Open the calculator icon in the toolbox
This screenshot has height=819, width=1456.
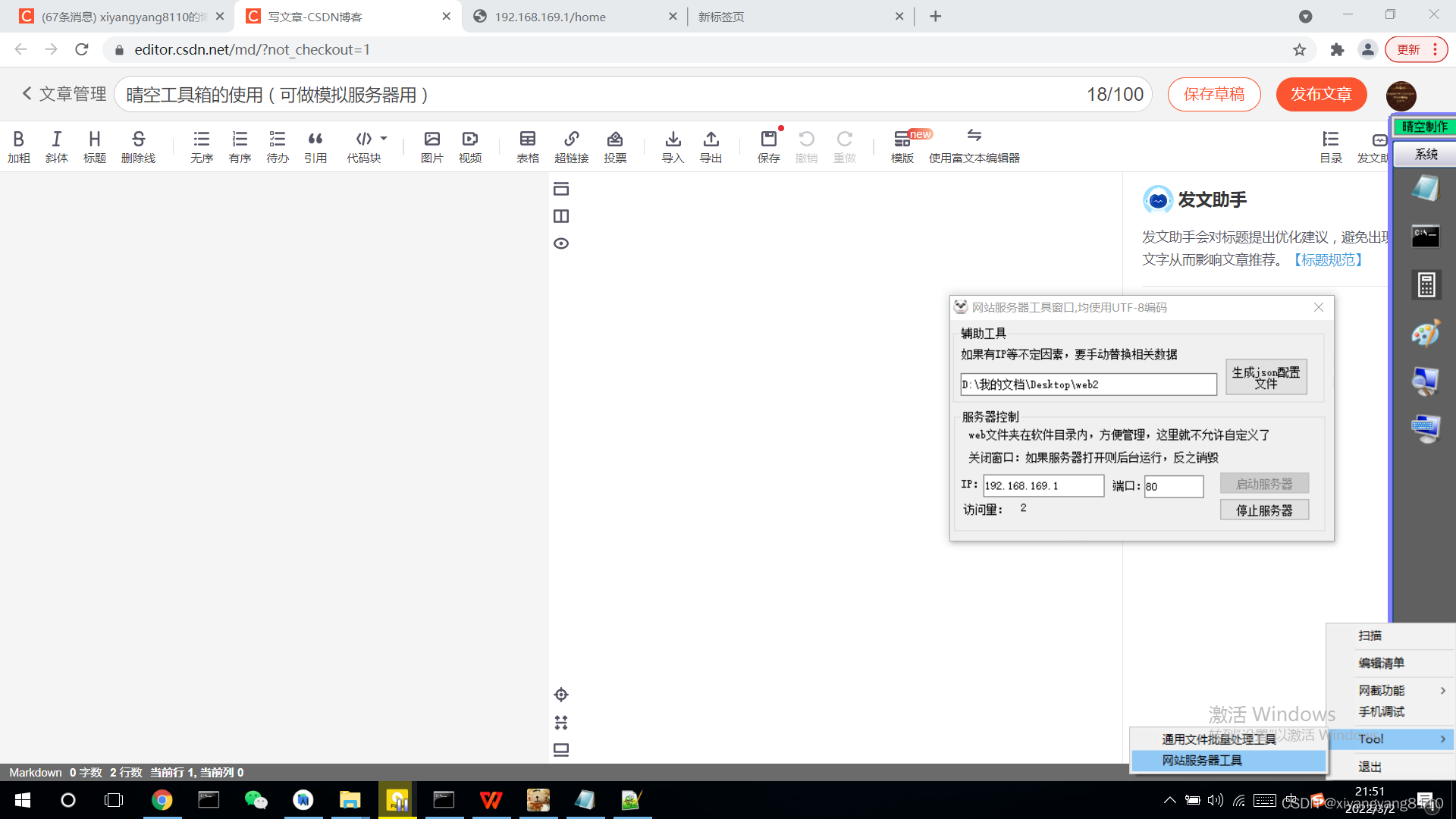coord(1426,285)
